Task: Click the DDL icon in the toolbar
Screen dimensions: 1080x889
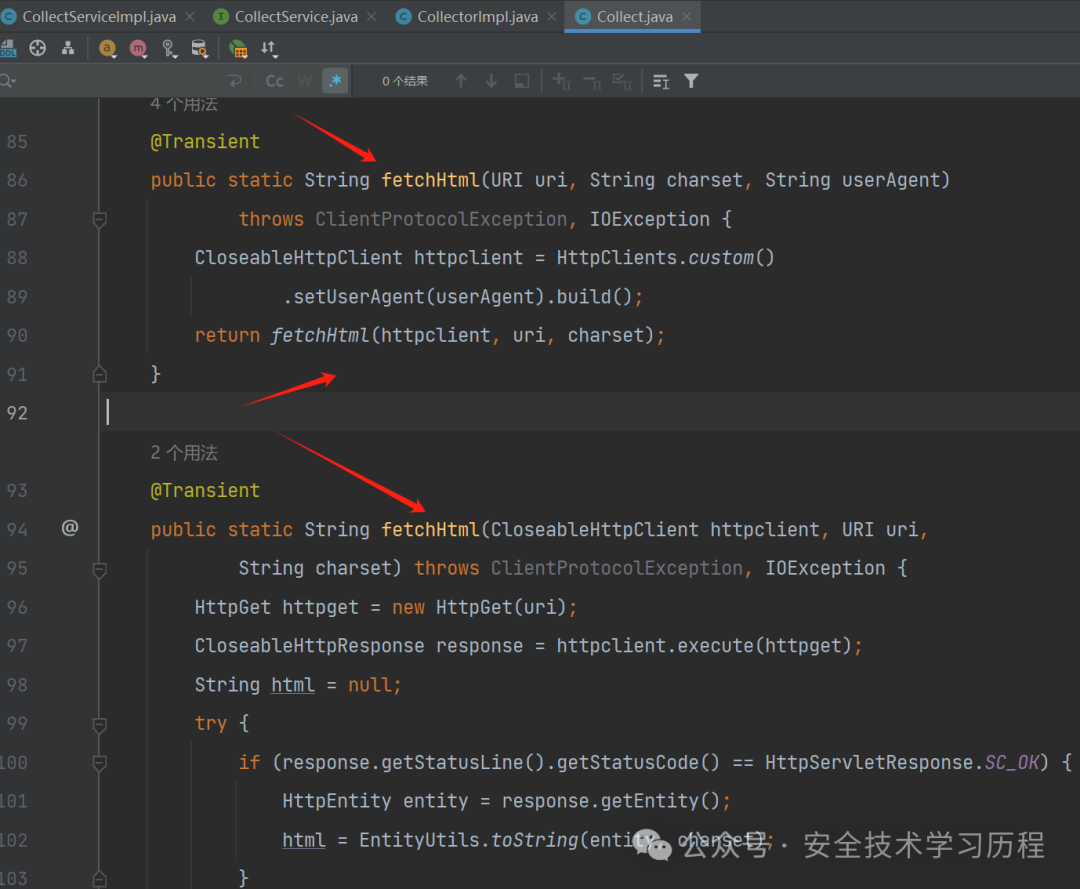Action: click(8, 48)
